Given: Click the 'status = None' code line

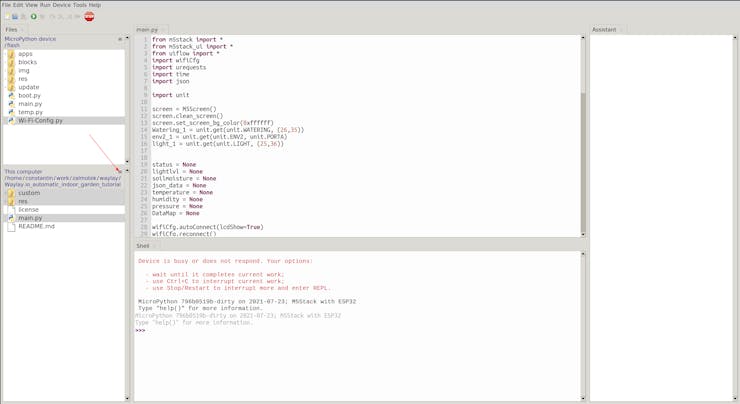Looking at the screenshot, I should point(174,165).
